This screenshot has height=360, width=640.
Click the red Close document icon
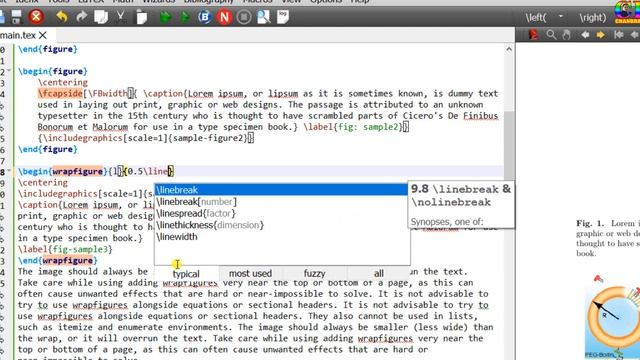(36, 17)
